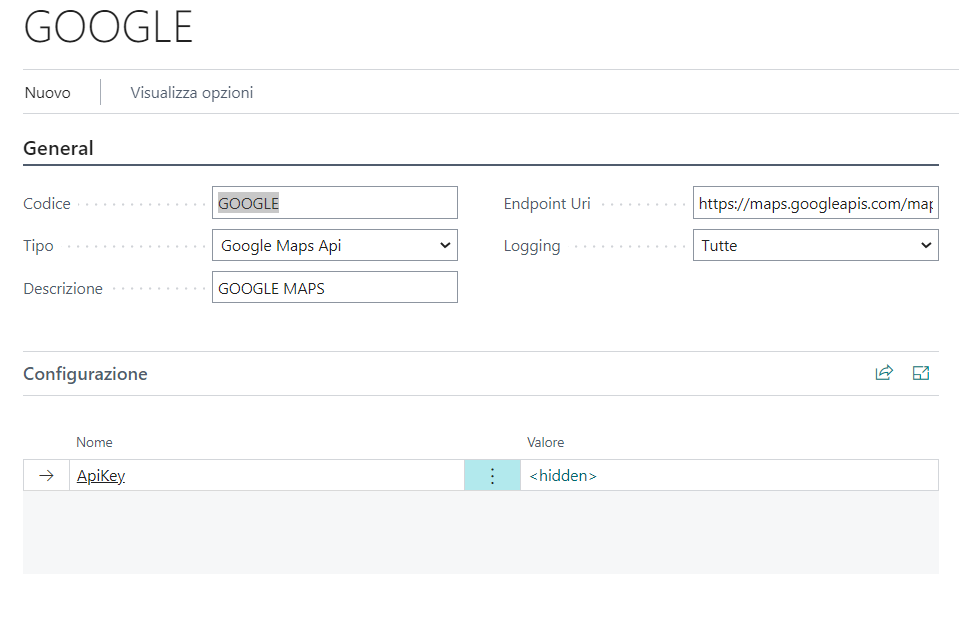The height and width of the screenshot is (623, 960).
Task: Collapse the General section header
Action: 58,148
